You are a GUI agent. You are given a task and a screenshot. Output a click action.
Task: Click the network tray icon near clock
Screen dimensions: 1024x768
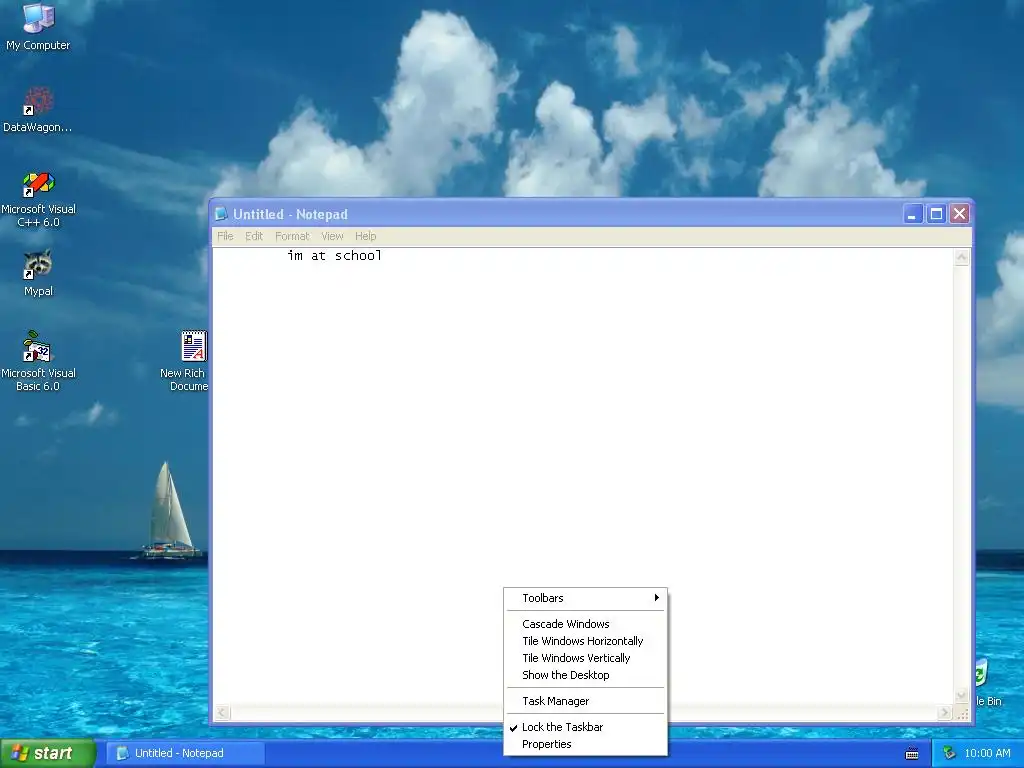click(x=949, y=753)
